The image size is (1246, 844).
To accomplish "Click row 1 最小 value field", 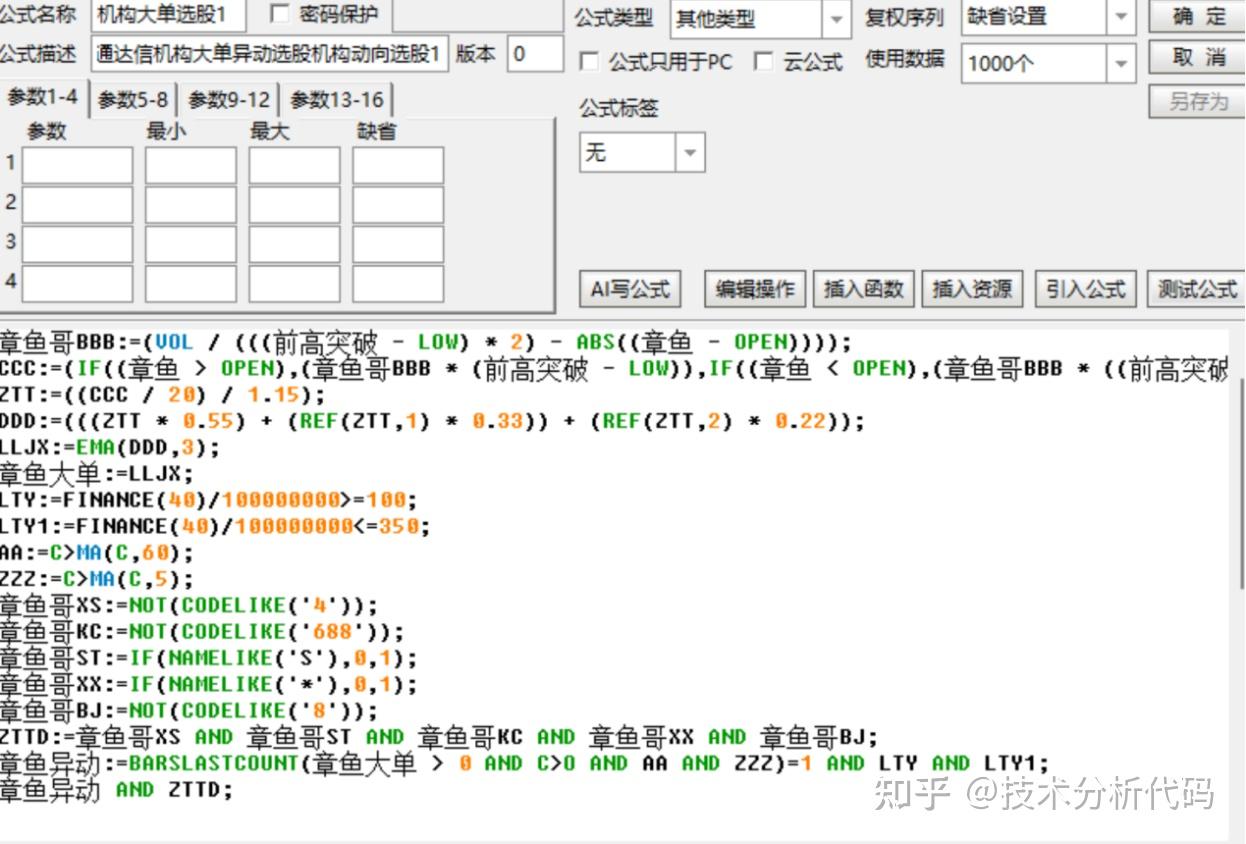I will (x=191, y=165).
